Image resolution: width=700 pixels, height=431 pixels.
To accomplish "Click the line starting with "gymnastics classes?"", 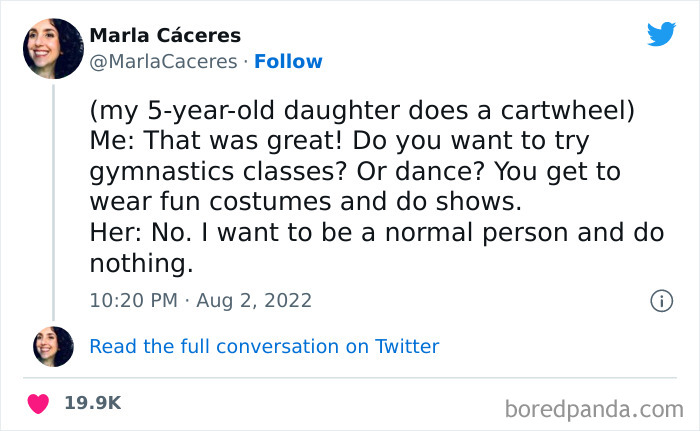I will click(x=355, y=171).
